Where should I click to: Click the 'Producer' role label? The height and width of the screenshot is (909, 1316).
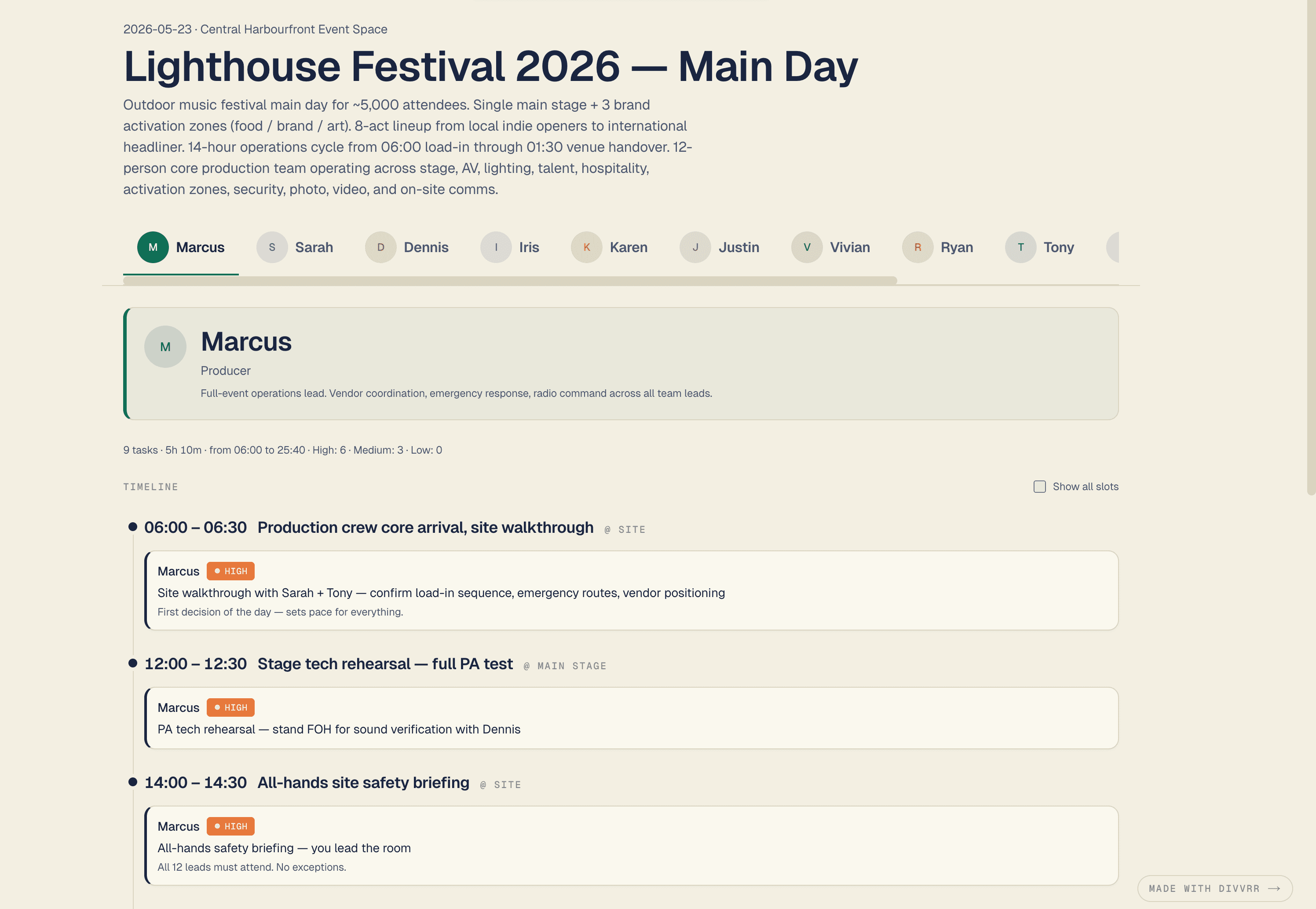225,371
